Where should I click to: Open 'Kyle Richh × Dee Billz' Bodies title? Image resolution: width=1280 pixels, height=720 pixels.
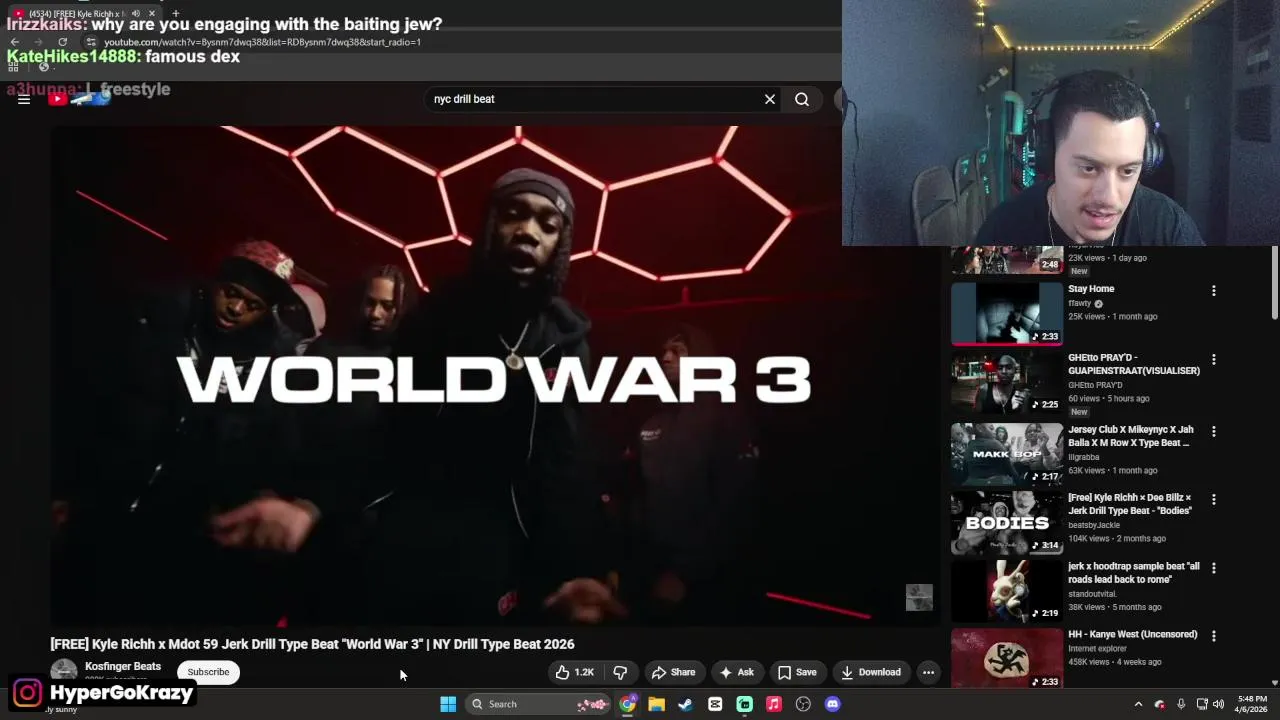[1130, 504]
